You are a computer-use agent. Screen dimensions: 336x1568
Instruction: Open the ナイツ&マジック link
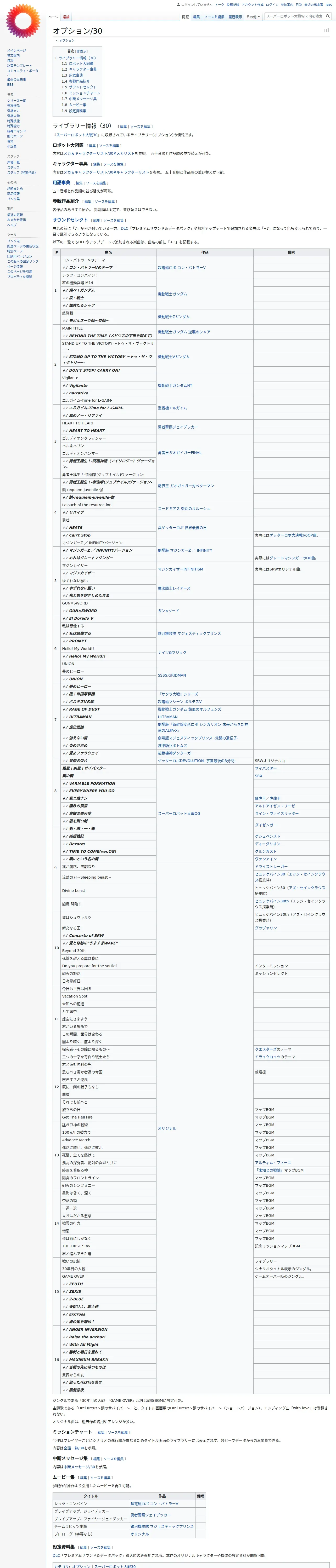coord(172,653)
